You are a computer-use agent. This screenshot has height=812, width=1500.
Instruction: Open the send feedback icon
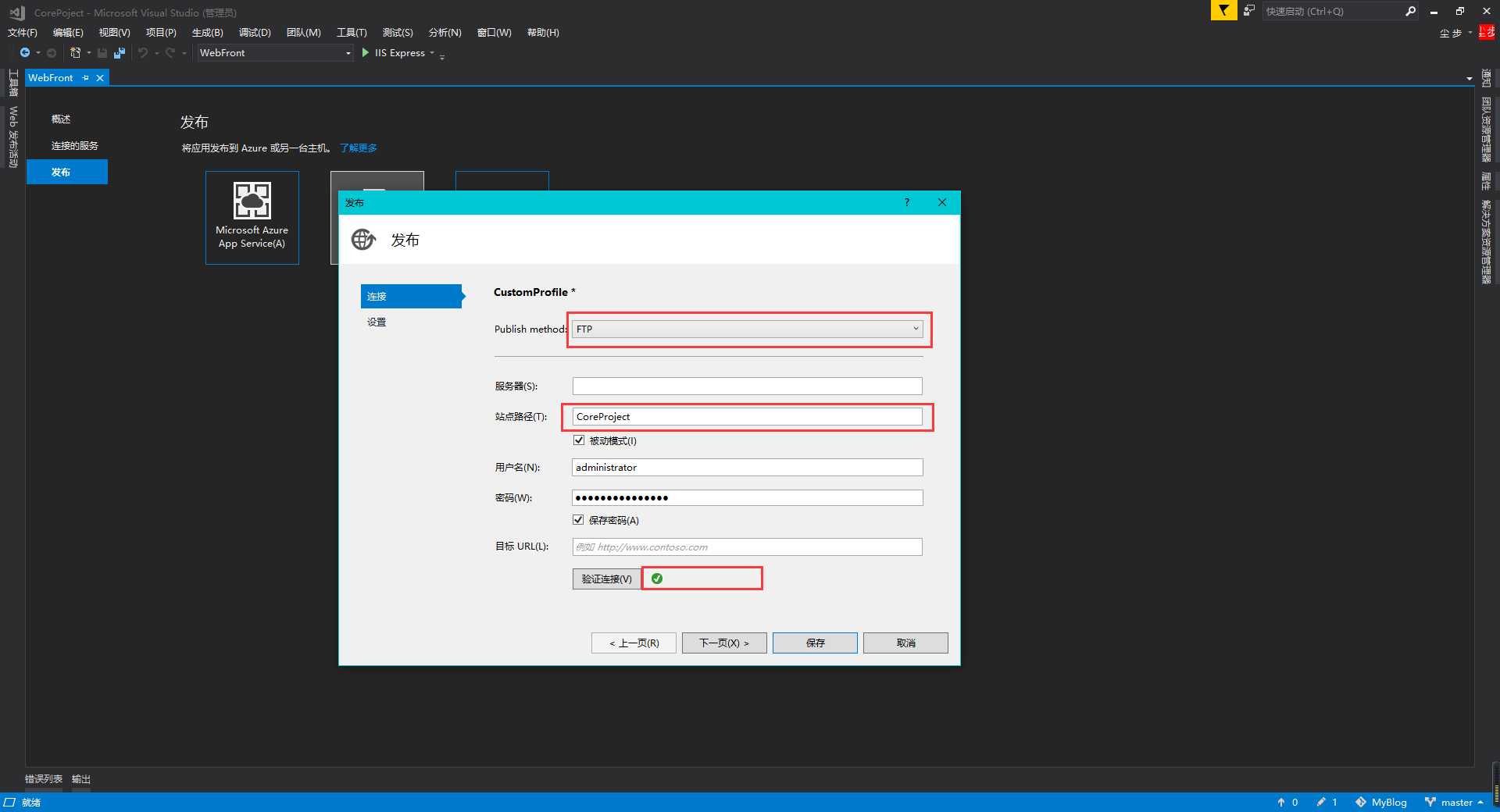coord(1249,11)
